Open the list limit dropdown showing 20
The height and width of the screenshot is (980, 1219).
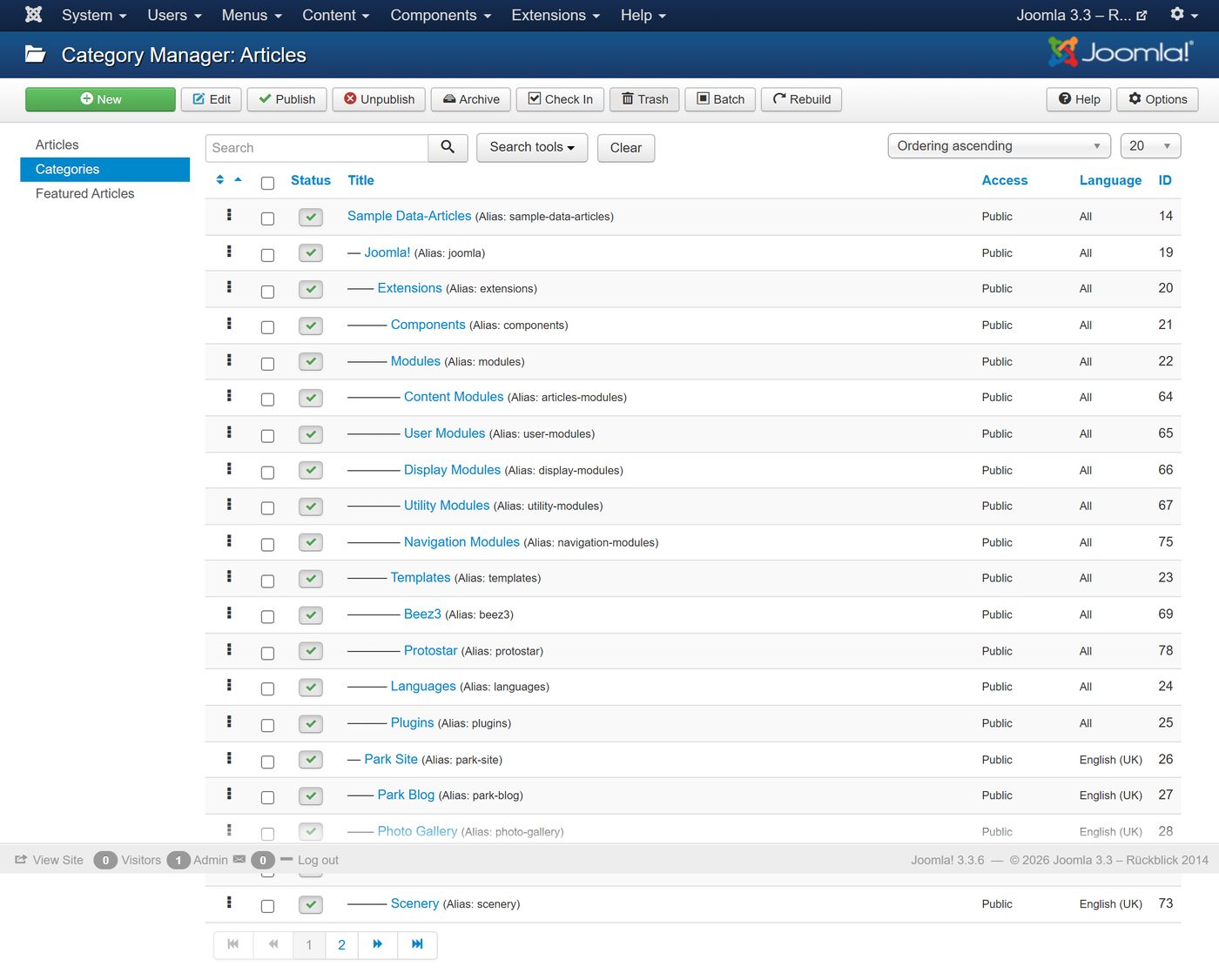(x=1150, y=146)
